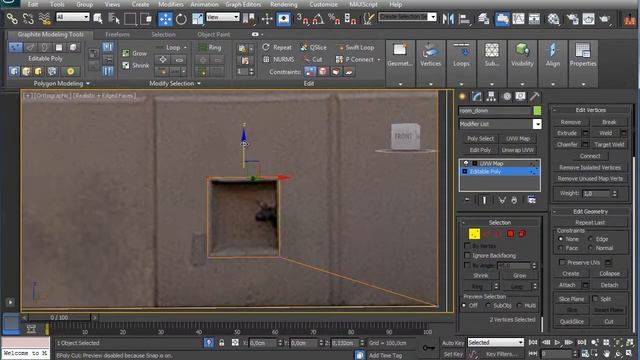Select the Normal constraint radio button
The width and height of the screenshot is (640, 360).
(x=590, y=248)
